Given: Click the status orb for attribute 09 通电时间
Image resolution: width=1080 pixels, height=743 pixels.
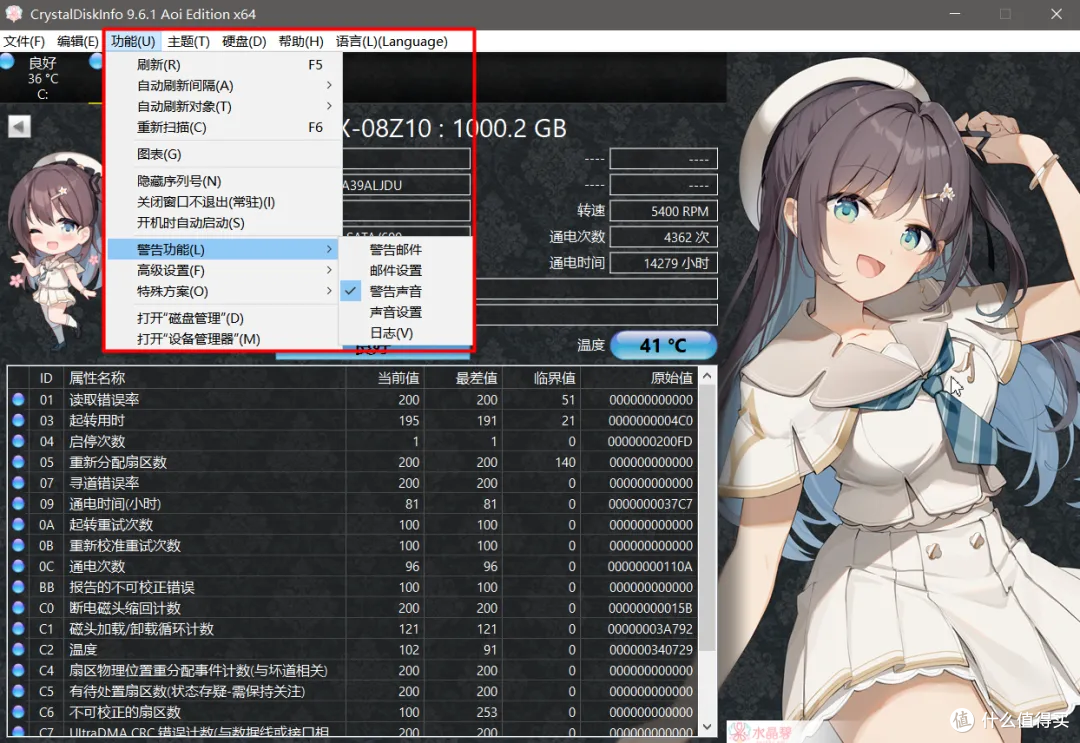Looking at the screenshot, I should pyautogui.click(x=19, y=503).
